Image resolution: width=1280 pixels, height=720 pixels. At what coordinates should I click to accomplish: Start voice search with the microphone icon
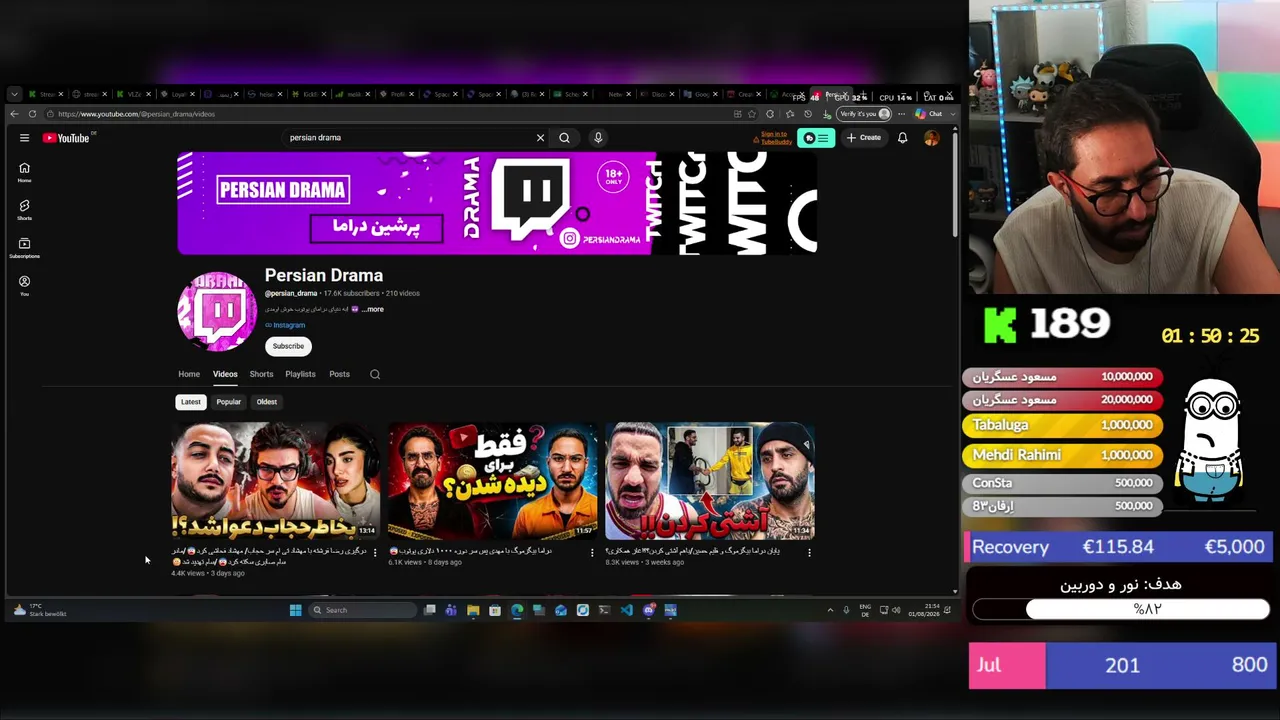coord(598,138)
